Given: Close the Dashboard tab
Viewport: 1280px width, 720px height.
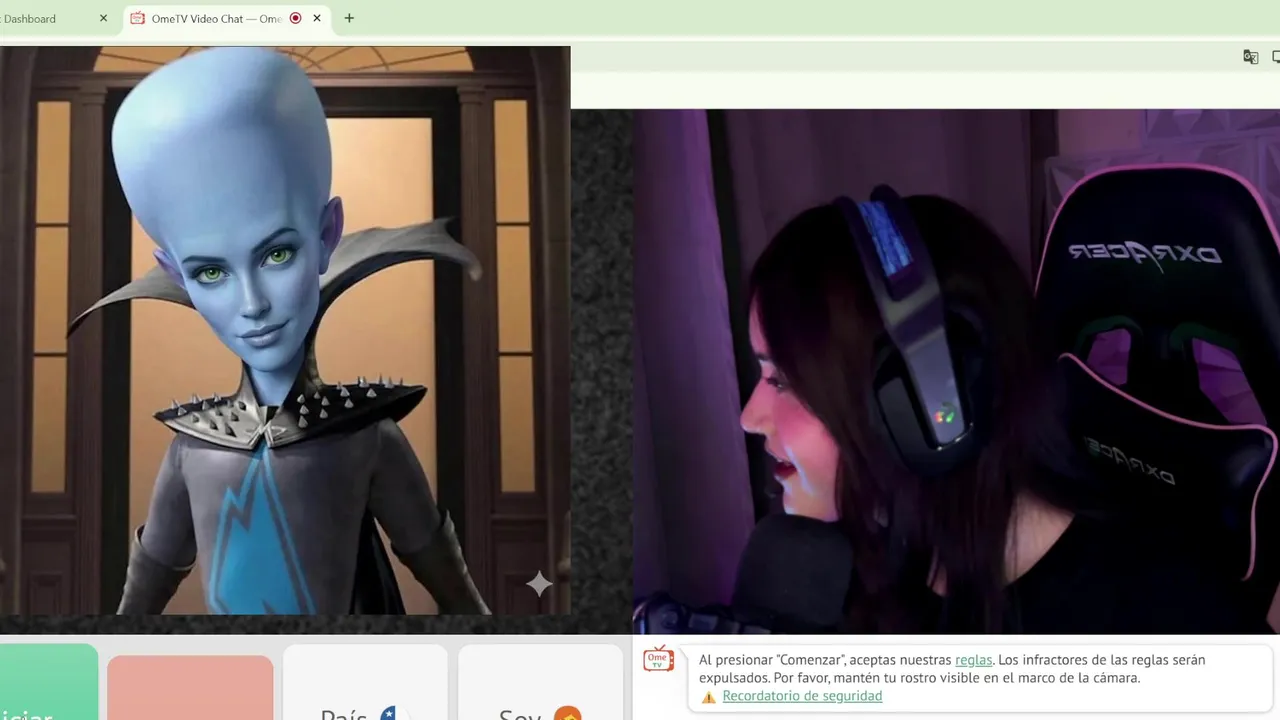Looking at the screenshot, I should (x=103, y=18).
